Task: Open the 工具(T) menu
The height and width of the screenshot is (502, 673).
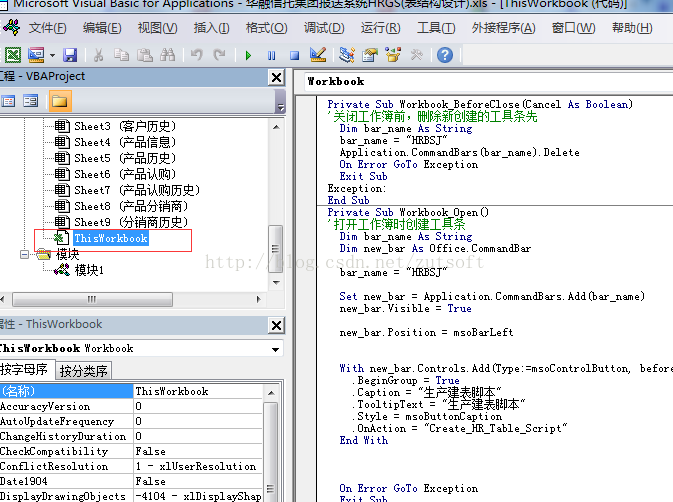Action: (436, 28)
